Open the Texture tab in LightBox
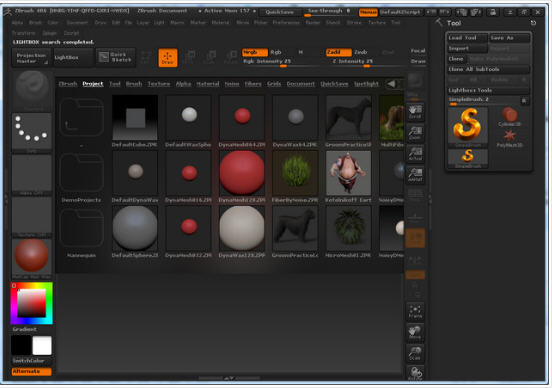552x388 pixels. click(159, 84)
